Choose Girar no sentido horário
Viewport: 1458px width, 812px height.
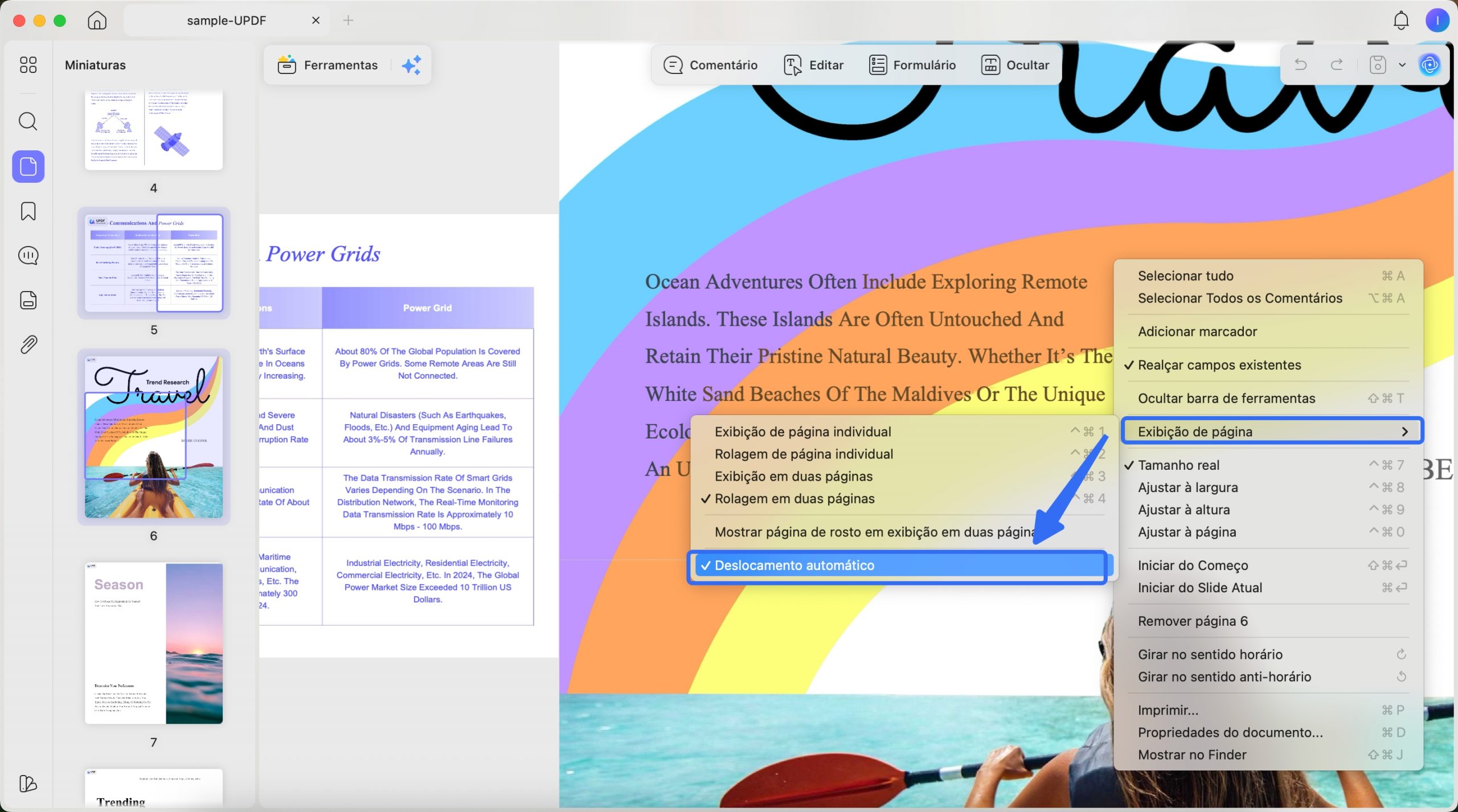point(1268,654)
